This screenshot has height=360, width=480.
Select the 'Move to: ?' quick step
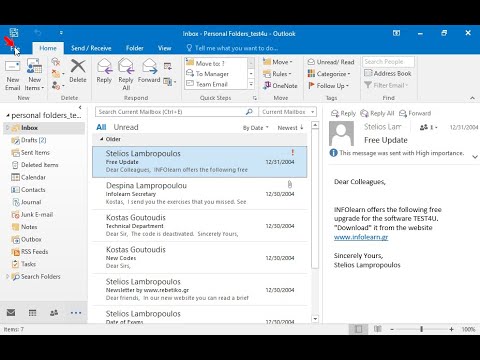(215, 63)
